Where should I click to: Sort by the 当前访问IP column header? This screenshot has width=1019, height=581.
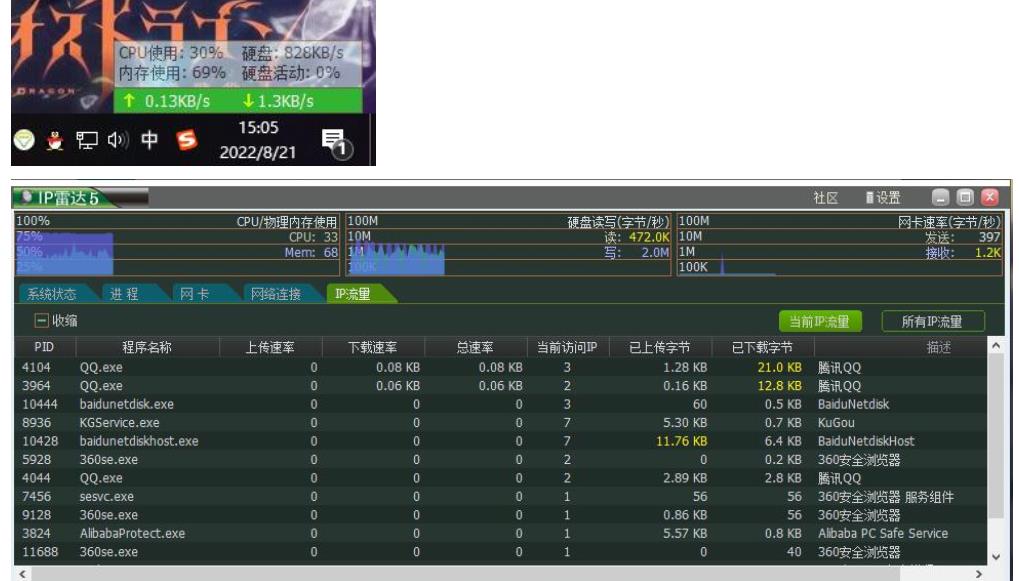pyautogui.click(x=567, y=347)
